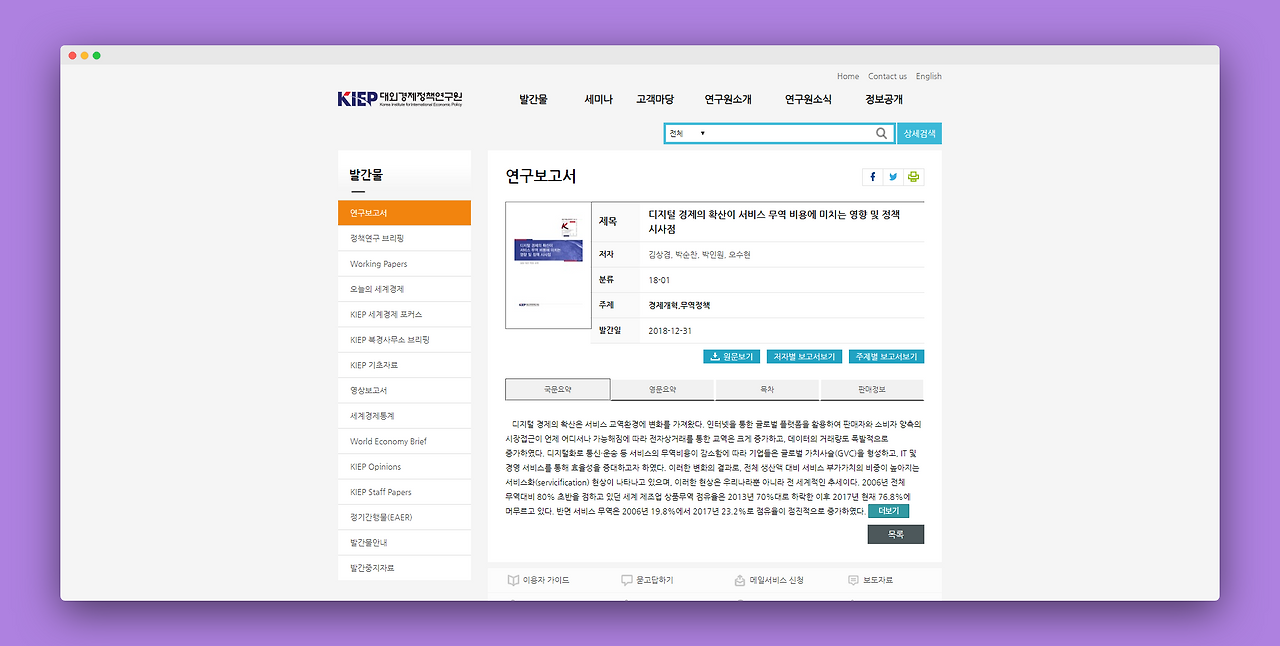The height and width of the screenshot is (646, 1280).
Task: Select 연구보고서 in the sidebar
Action: tap(404, 213)
